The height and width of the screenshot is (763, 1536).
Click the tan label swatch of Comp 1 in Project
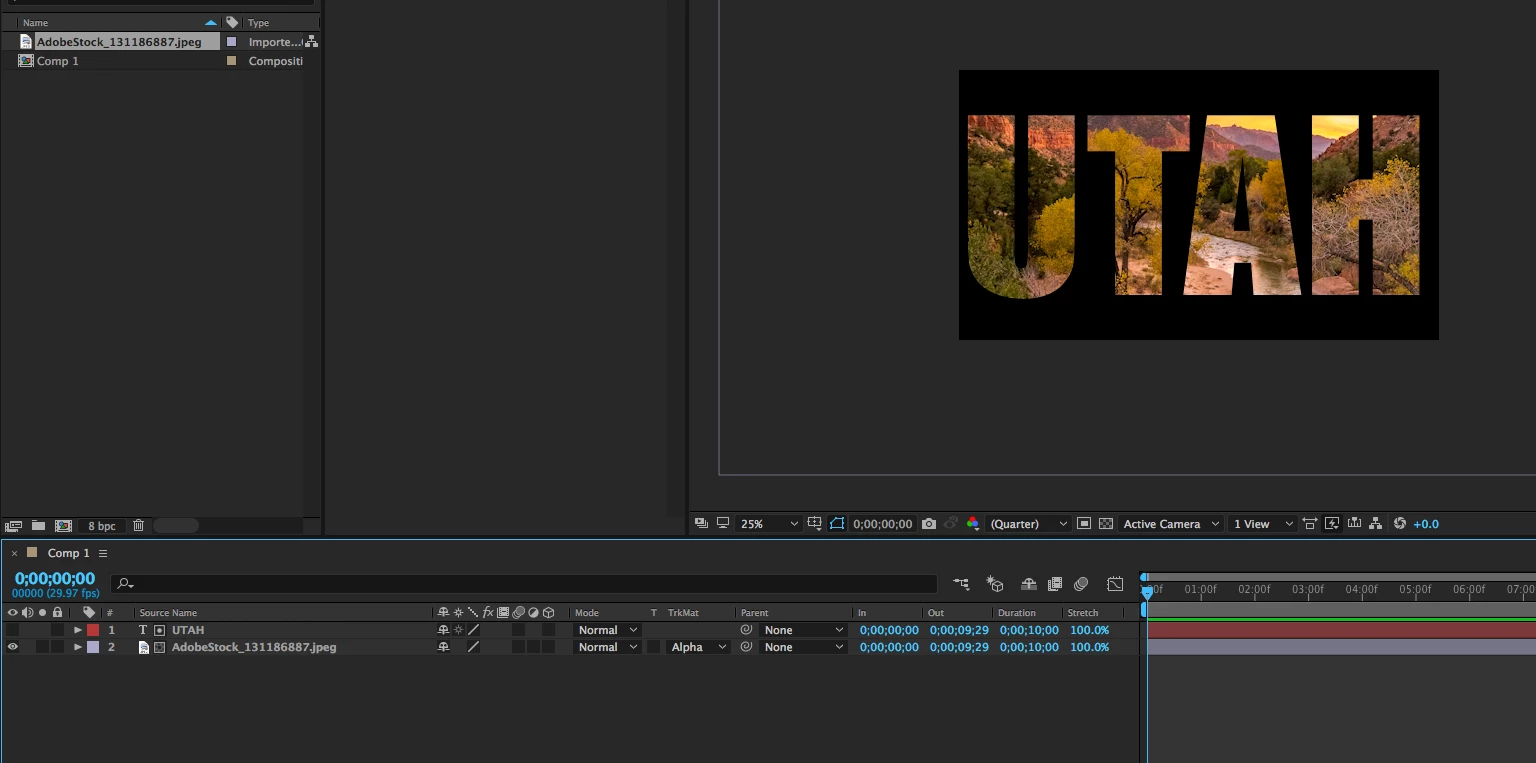232,61
